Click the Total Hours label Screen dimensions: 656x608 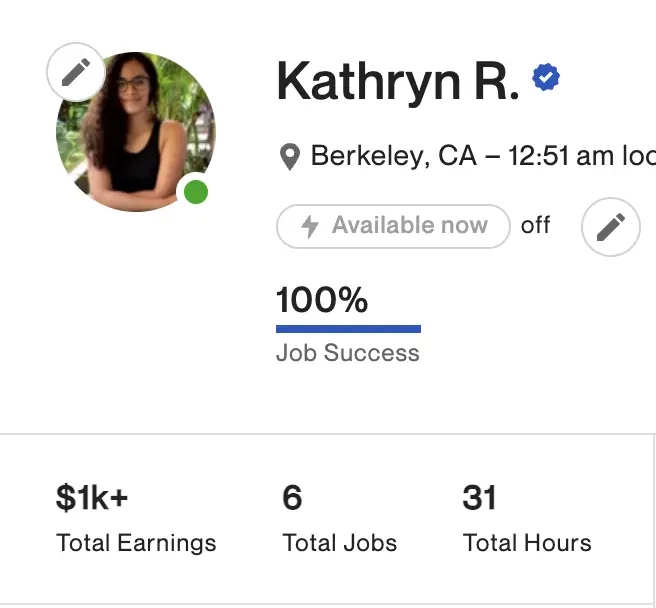(x=527, y=543)
